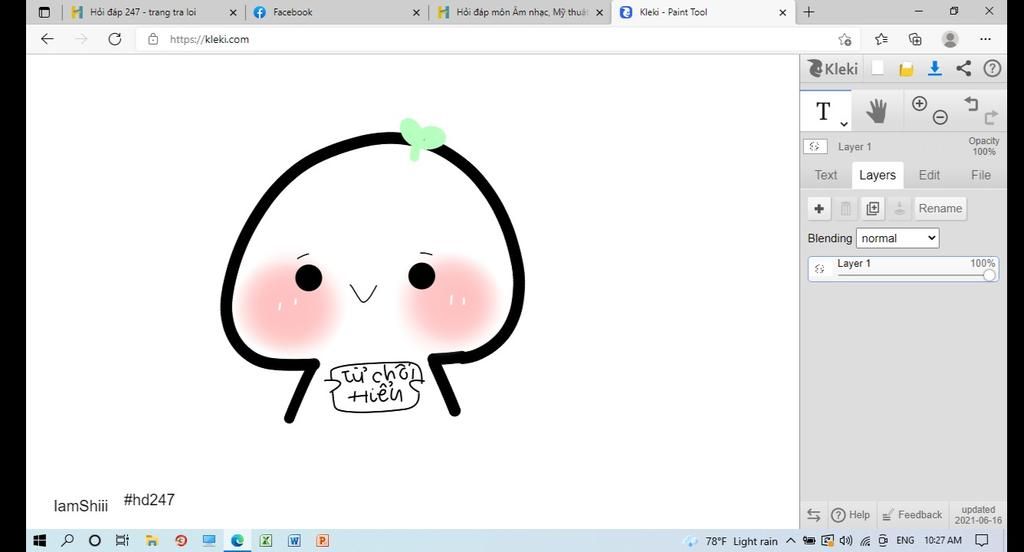Switch to the File tab
This screenshot has height=552, width=1024.
[x=980, y=175]
